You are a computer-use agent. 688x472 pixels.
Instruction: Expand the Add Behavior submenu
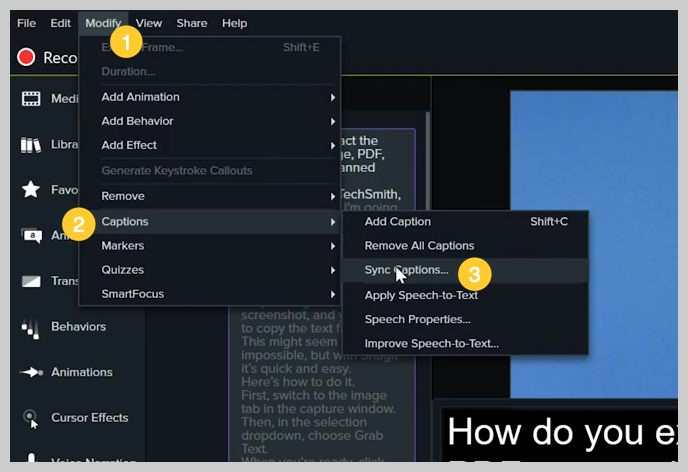209,121
